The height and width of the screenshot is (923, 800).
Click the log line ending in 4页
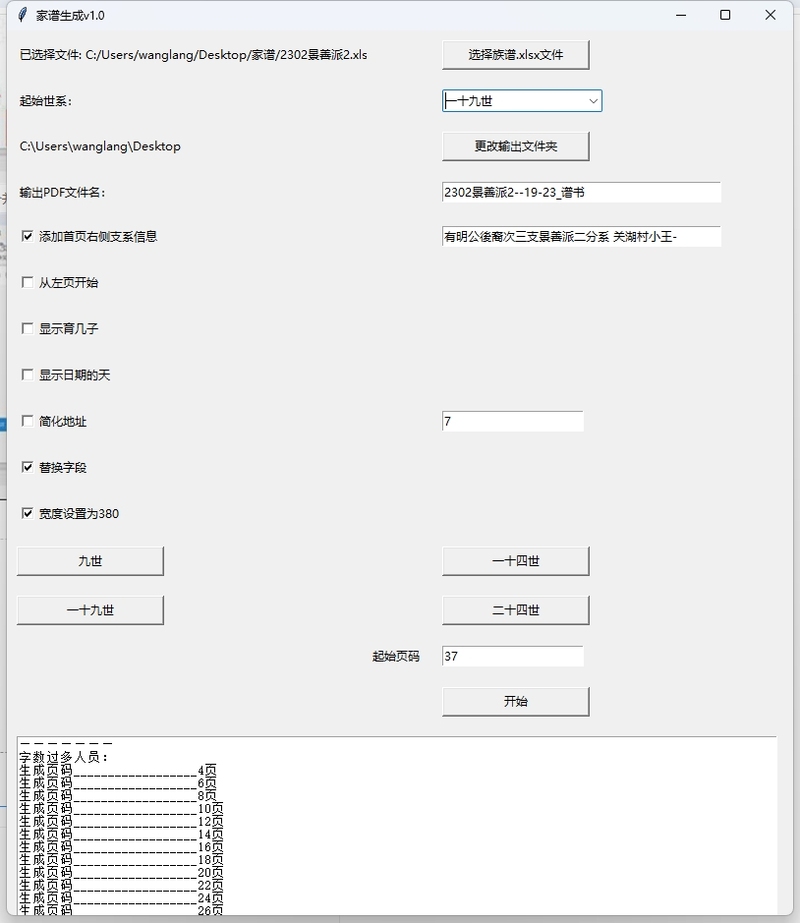click(118, 771)
